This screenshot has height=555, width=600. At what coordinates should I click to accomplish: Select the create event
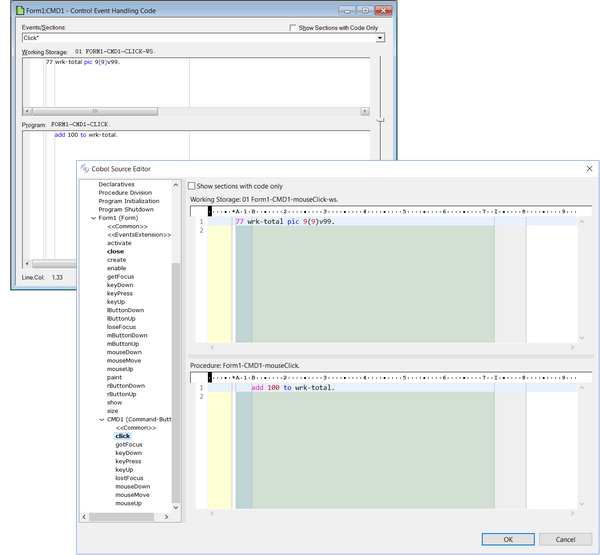pos(116,260)
